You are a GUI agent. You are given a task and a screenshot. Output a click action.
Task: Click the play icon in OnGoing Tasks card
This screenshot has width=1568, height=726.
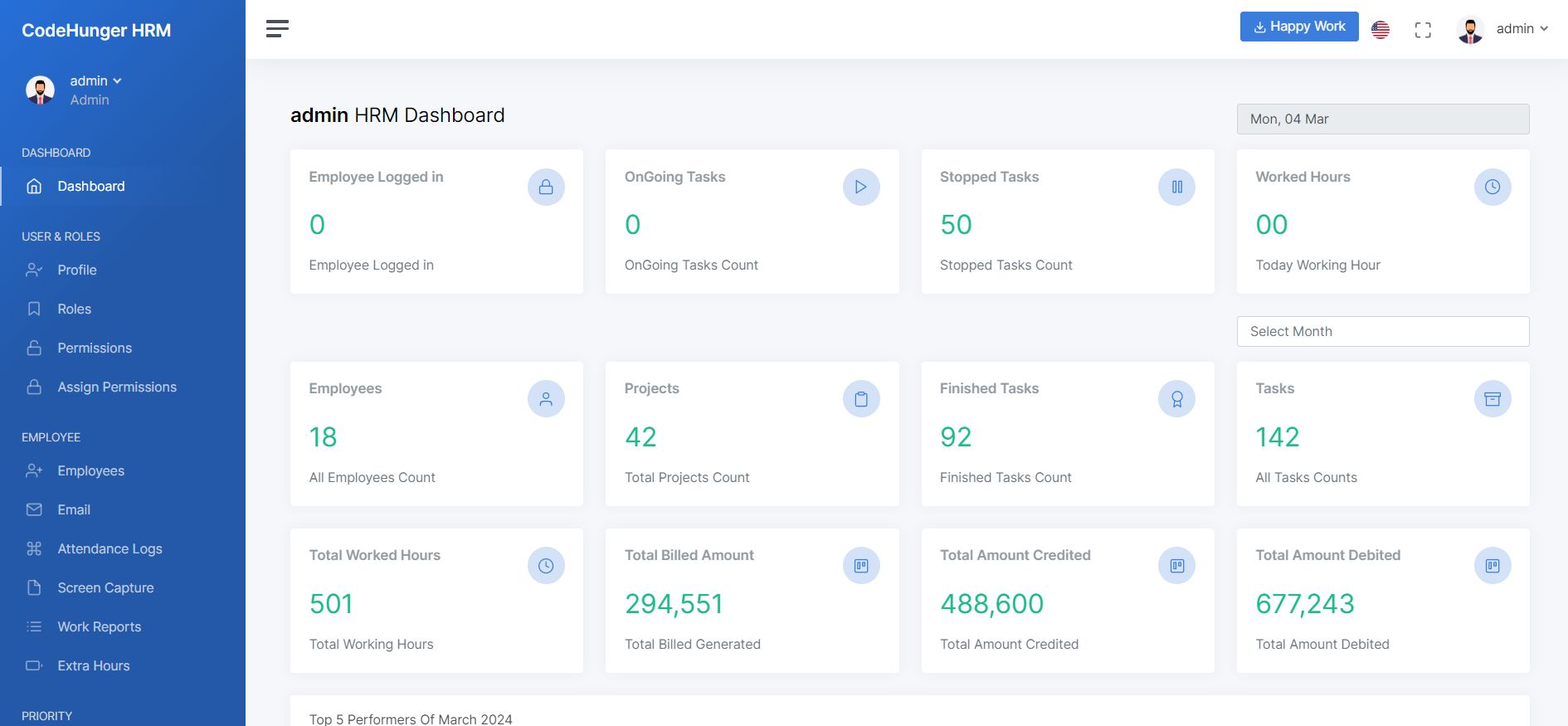pyautogui.click(x=861, y=188)
